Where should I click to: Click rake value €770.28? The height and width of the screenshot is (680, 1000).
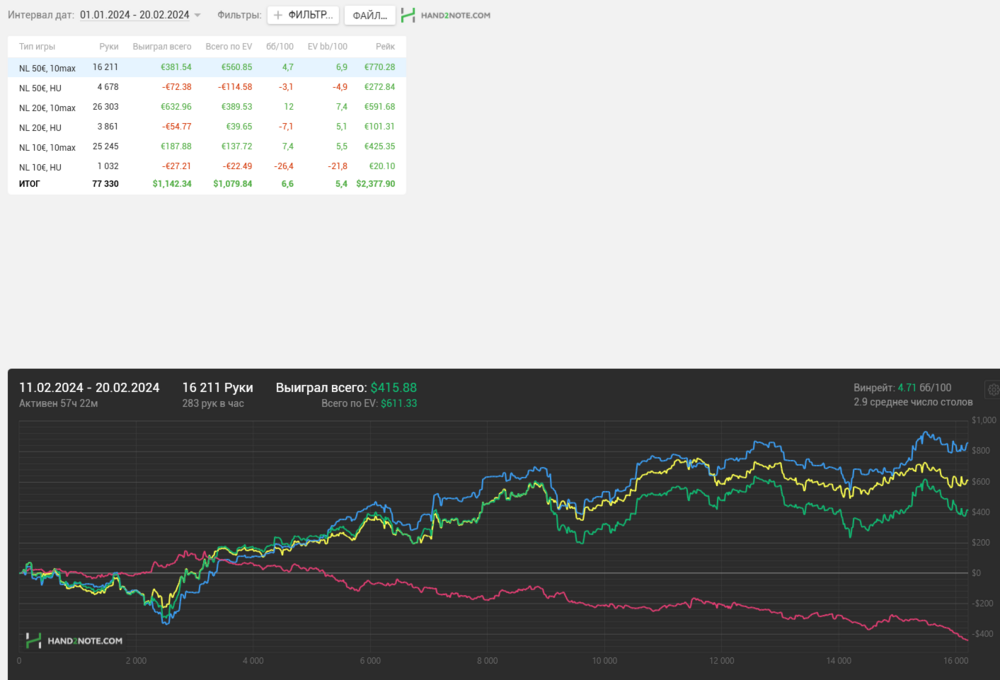point(379,67)
